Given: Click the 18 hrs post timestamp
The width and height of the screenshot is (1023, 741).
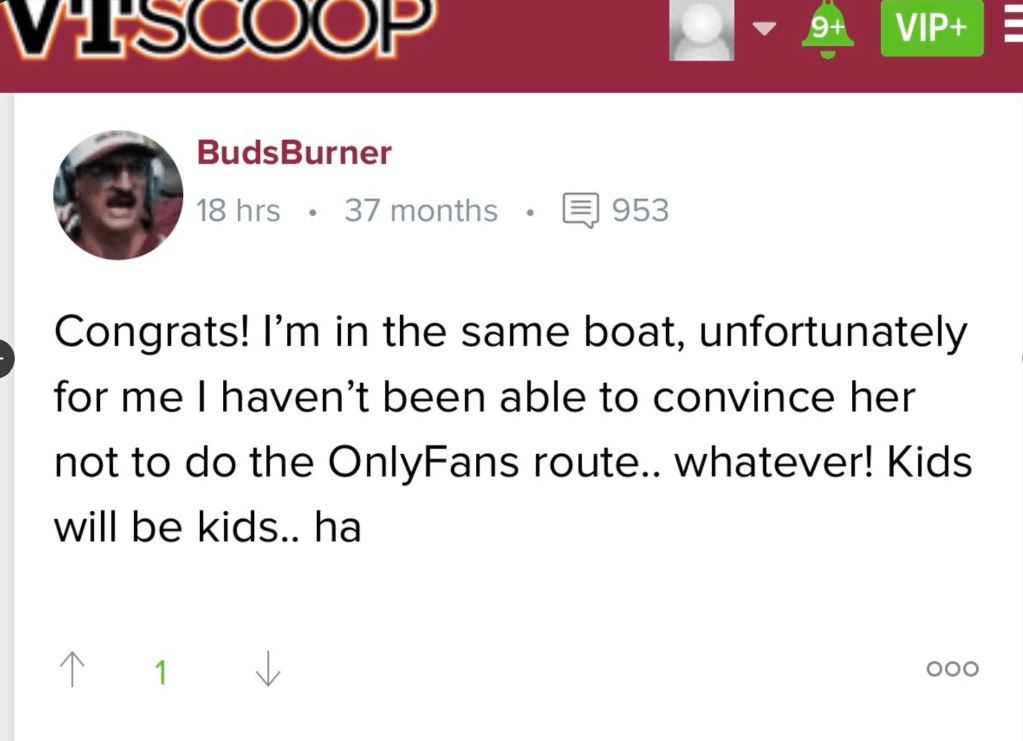Looking at the screenshot, I should (x=238, y=211).
